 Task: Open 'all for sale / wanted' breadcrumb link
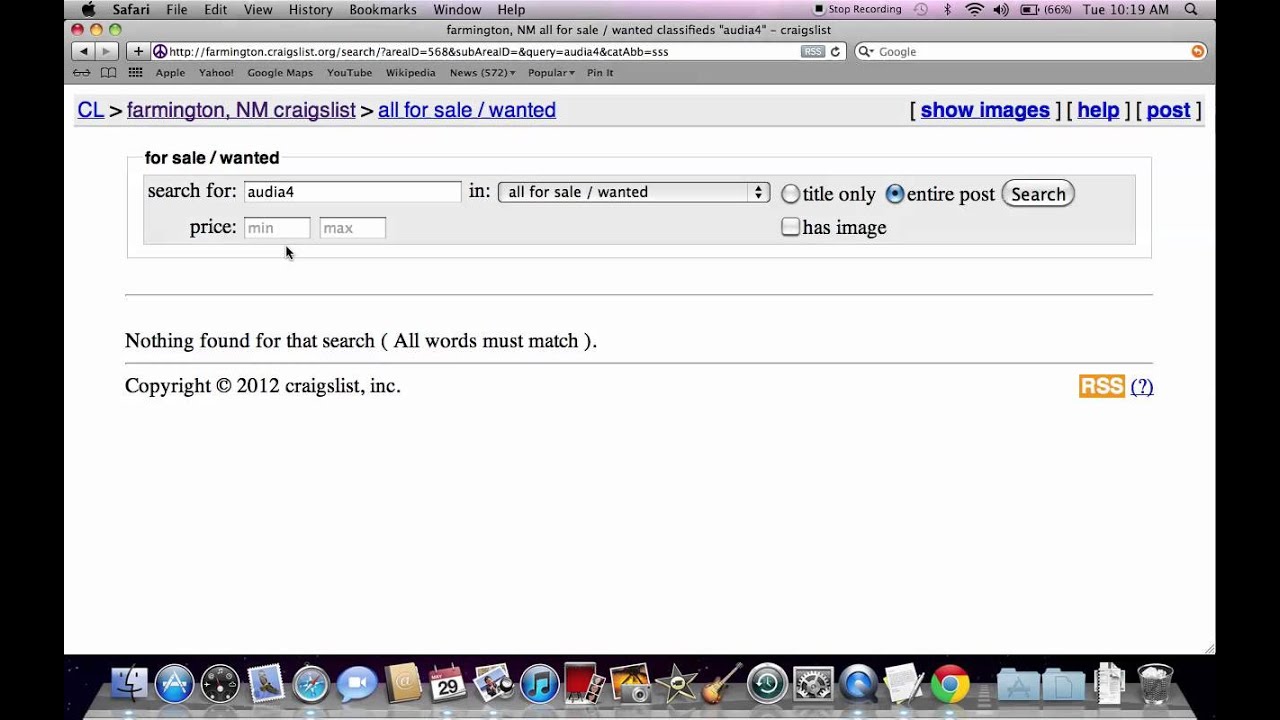point(467,110)
